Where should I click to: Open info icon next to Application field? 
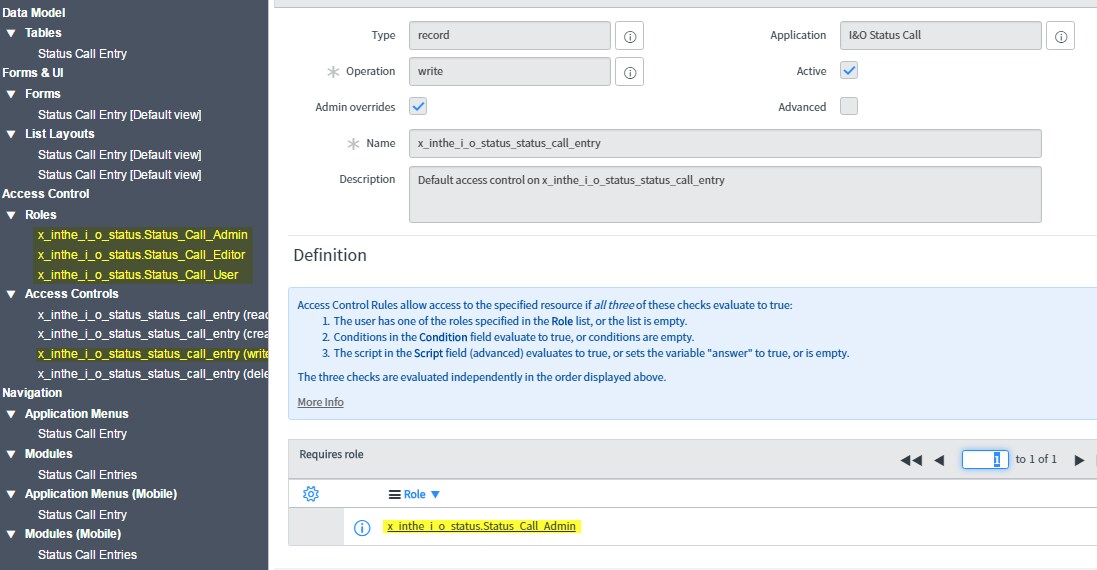[1060, 36]
